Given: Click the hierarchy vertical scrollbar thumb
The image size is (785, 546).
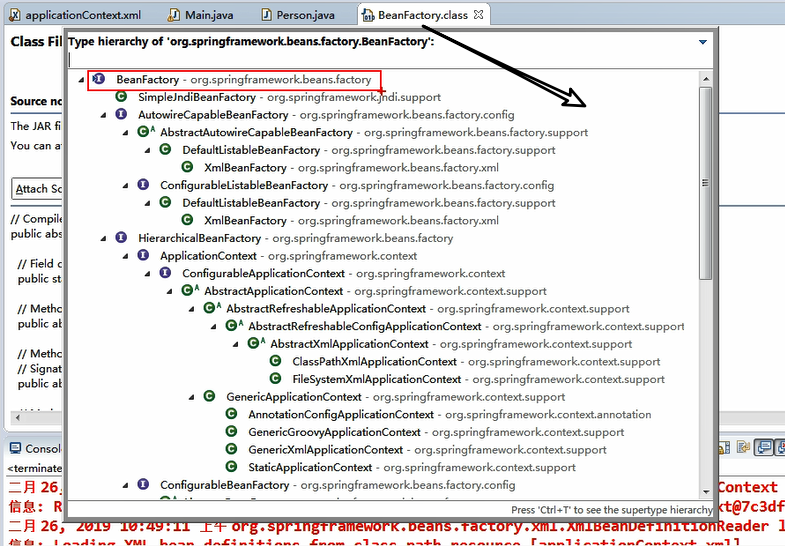Looking at the screenshot, I should (x=706, y=183).
